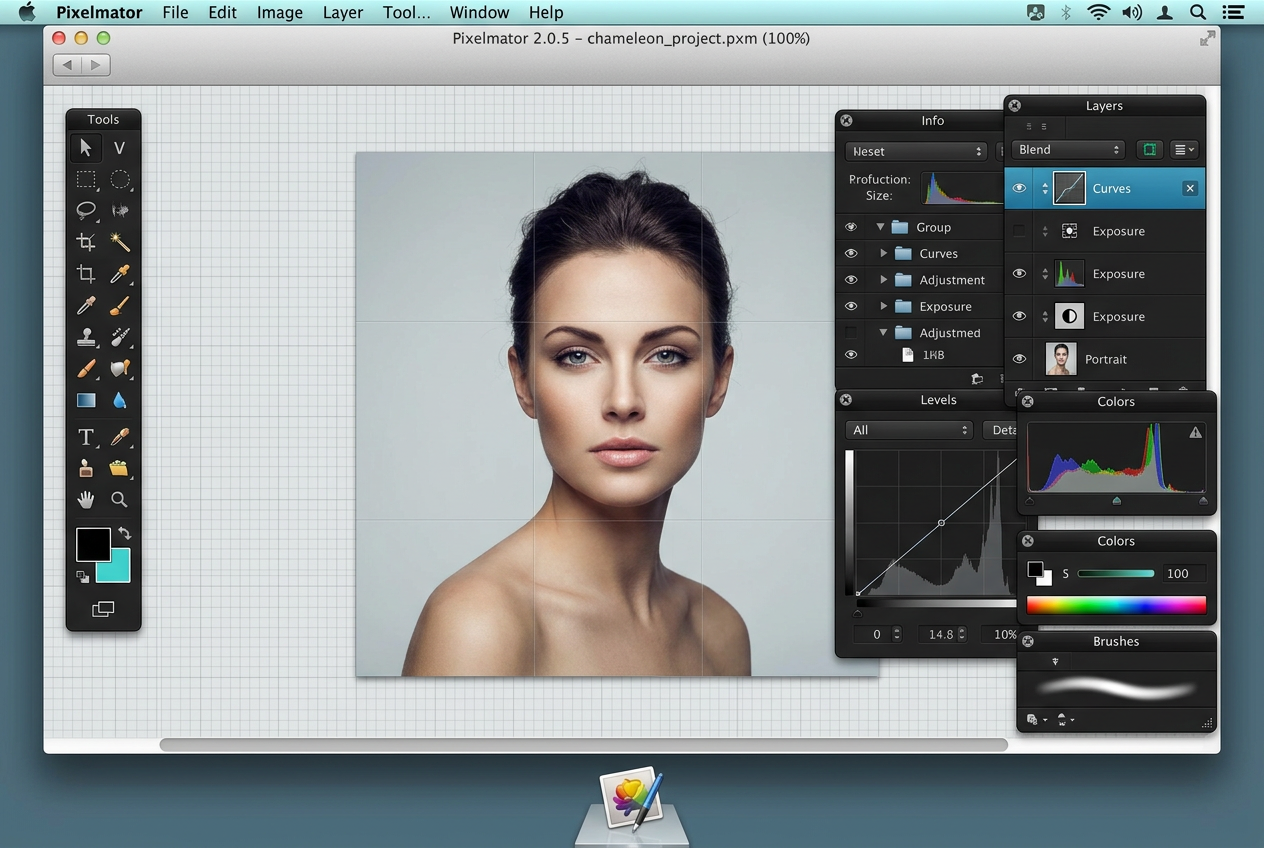Image resolution: width=1264 pixels, height=848 pixels.
Task: Select the water drop Blur tool
Action: click(x=120, y=400)
